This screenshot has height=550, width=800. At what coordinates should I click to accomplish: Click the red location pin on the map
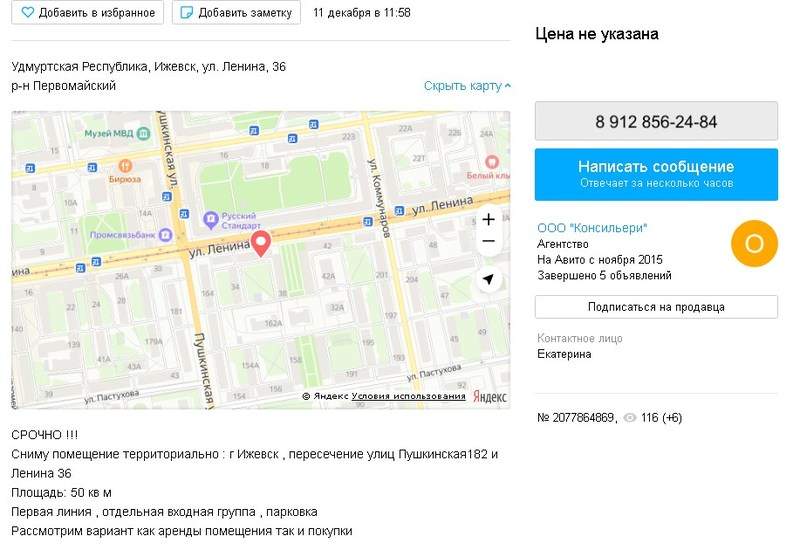tap(261, 243)
